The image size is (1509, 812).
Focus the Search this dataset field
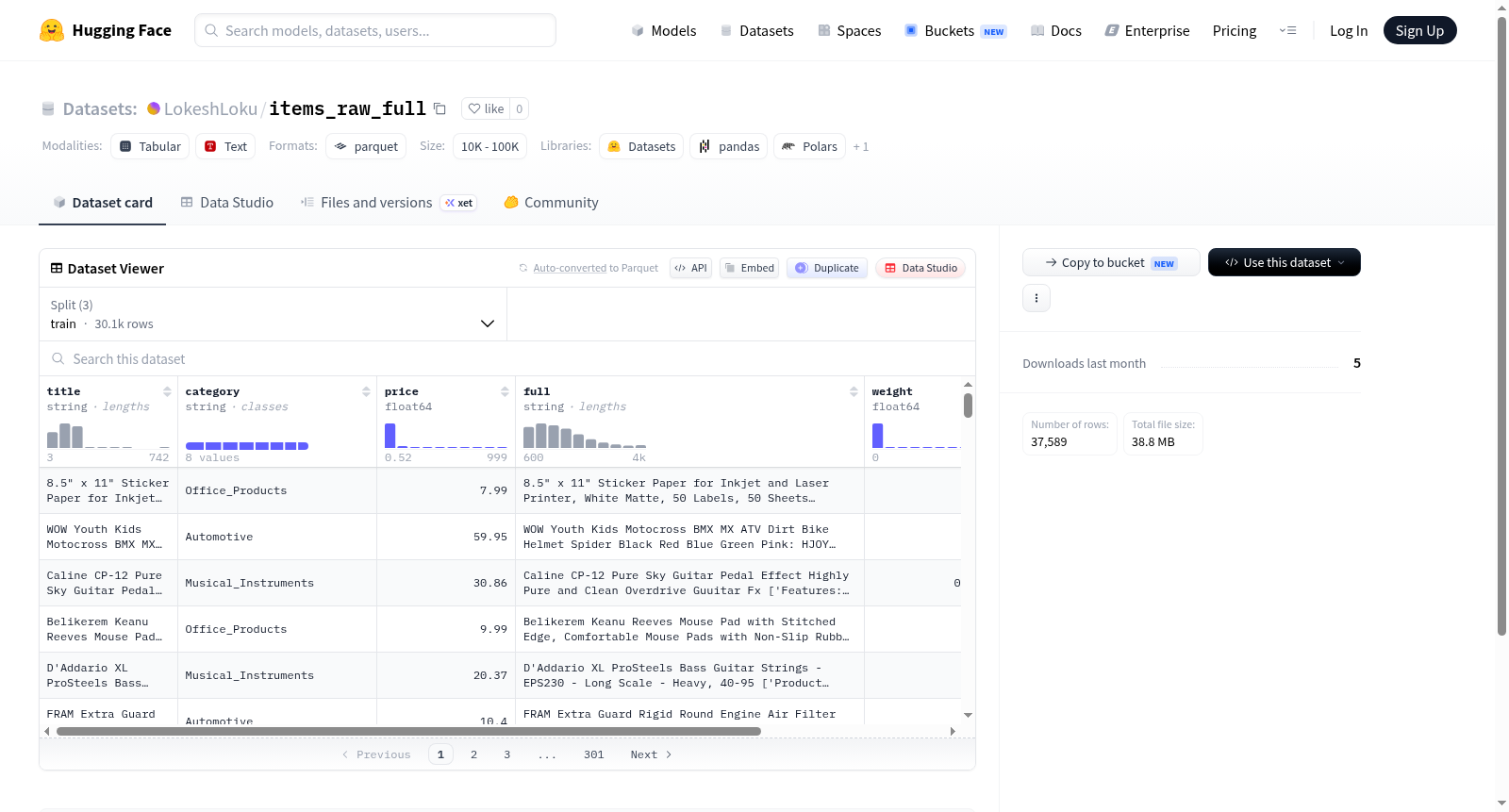point(507,359)
